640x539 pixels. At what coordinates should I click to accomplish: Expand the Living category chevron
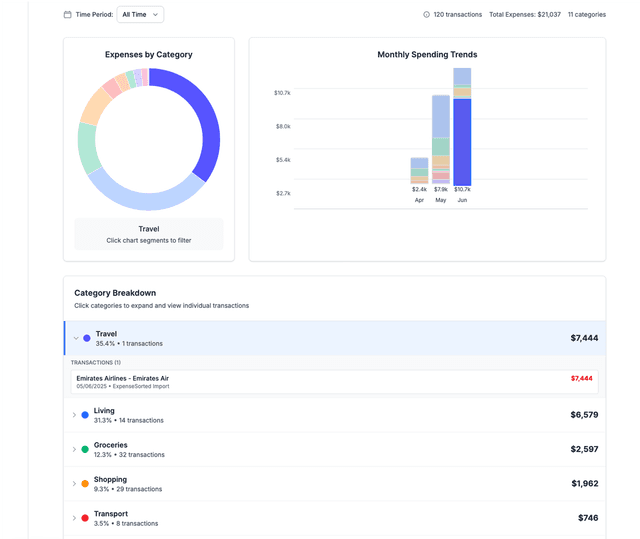click(x=74, y=415)
